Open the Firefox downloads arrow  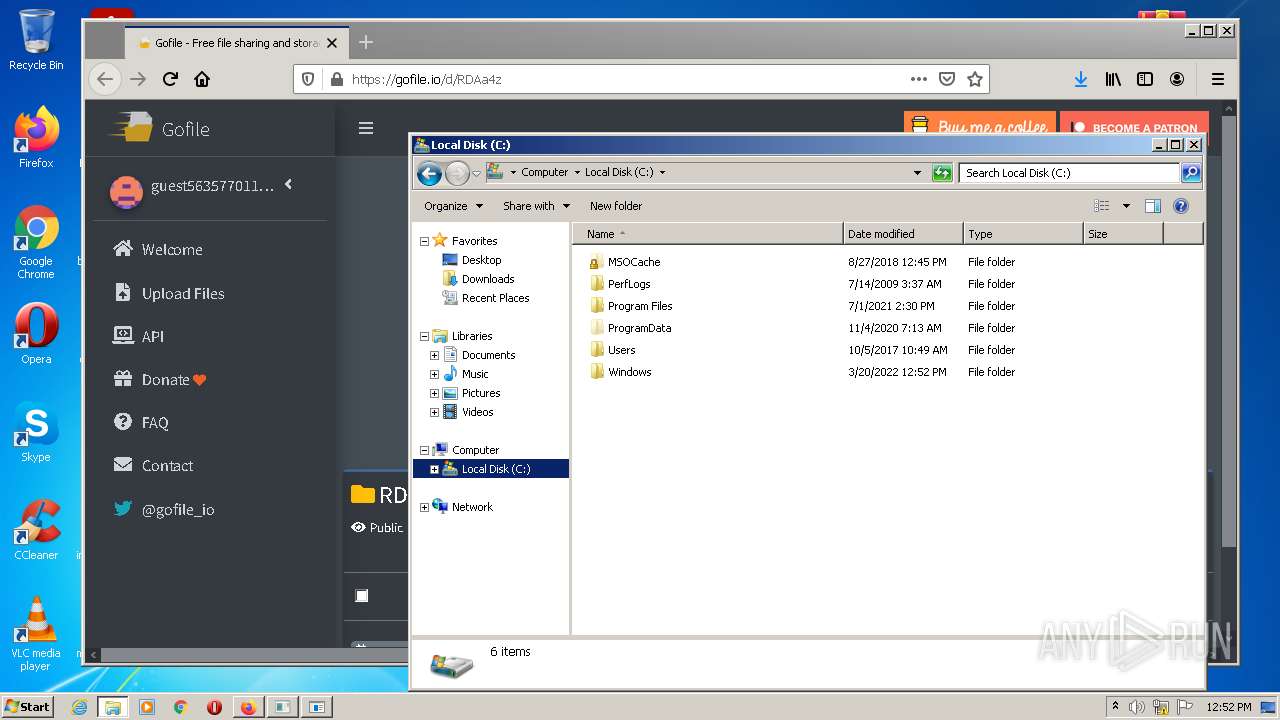(1081, 79)
